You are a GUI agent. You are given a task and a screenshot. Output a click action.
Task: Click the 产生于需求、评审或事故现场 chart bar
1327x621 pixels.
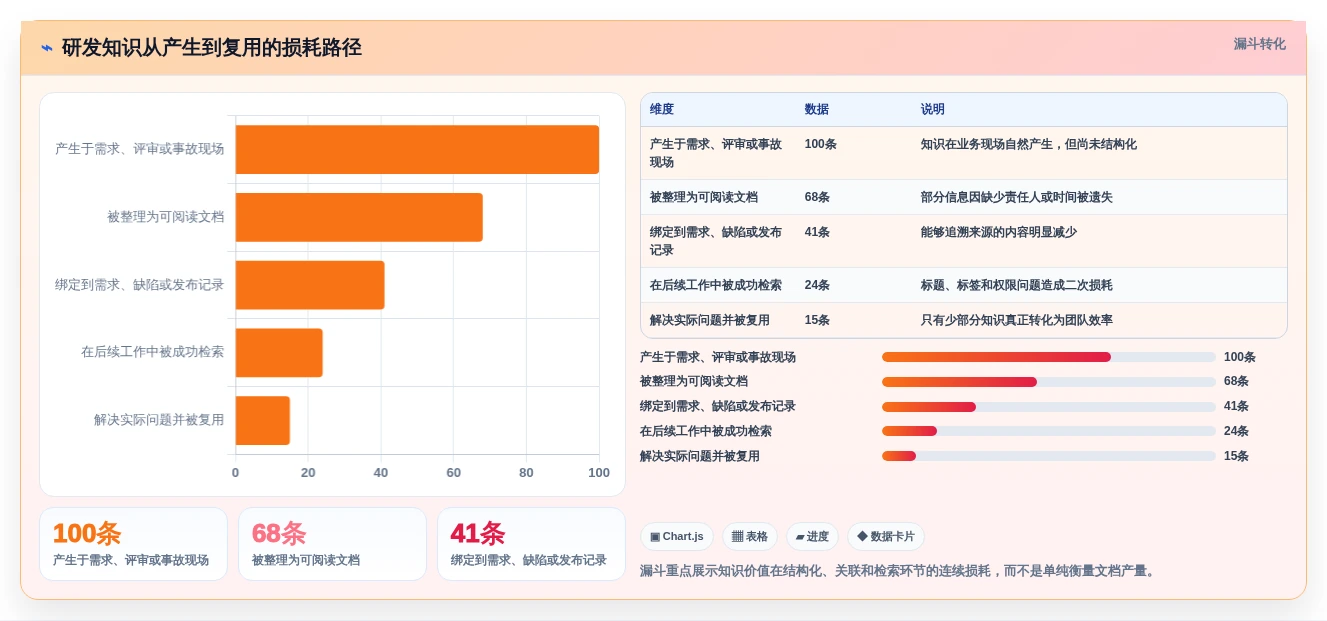417,149
